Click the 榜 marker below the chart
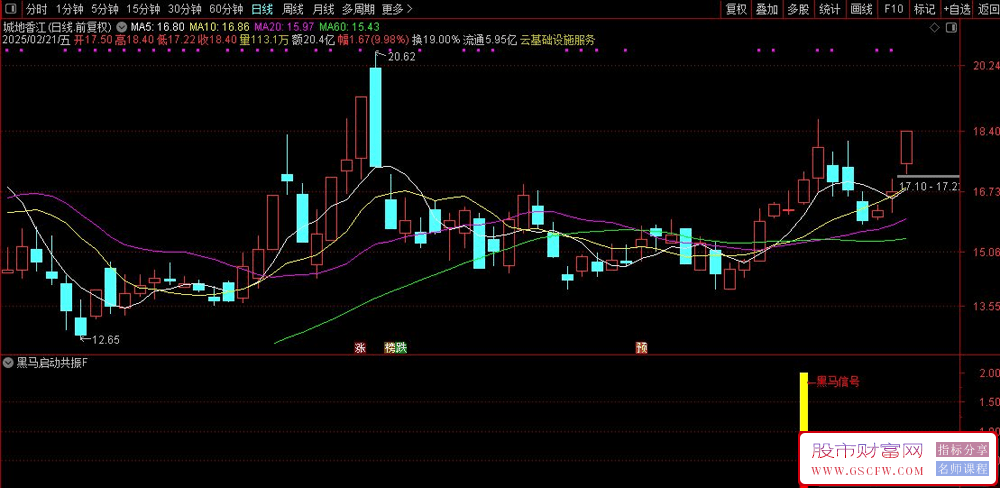This screenshot has width=1000, height=488. 390,348
